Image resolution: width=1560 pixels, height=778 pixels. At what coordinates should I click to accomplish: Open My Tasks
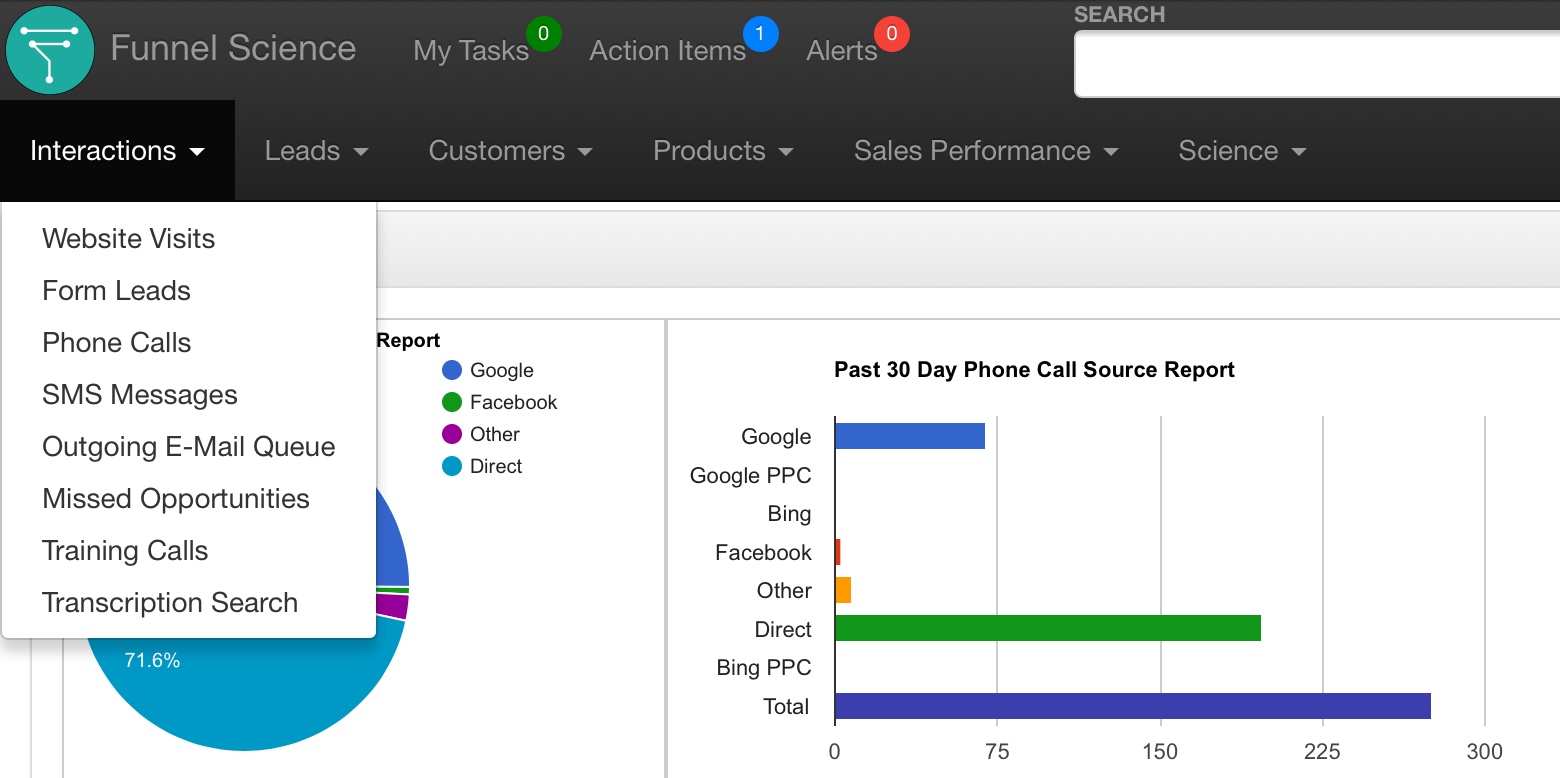click(x=471, y=50)
